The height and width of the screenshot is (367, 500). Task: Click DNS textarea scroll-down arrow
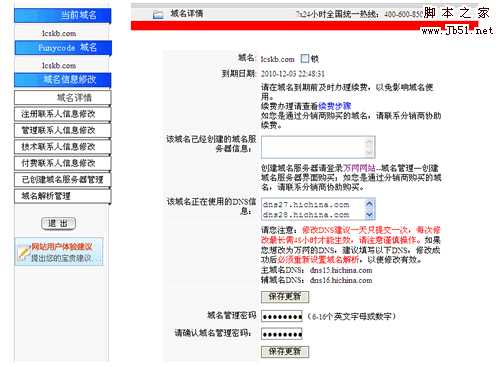point(370,215)
